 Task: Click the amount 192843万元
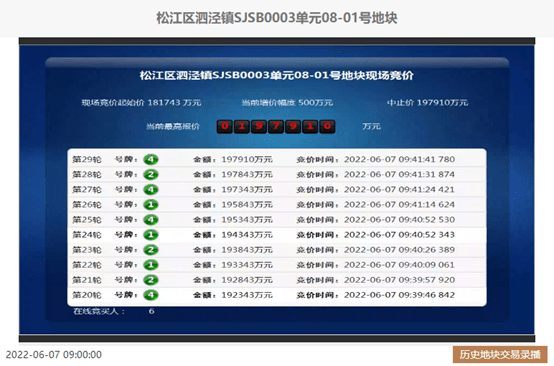247,280
